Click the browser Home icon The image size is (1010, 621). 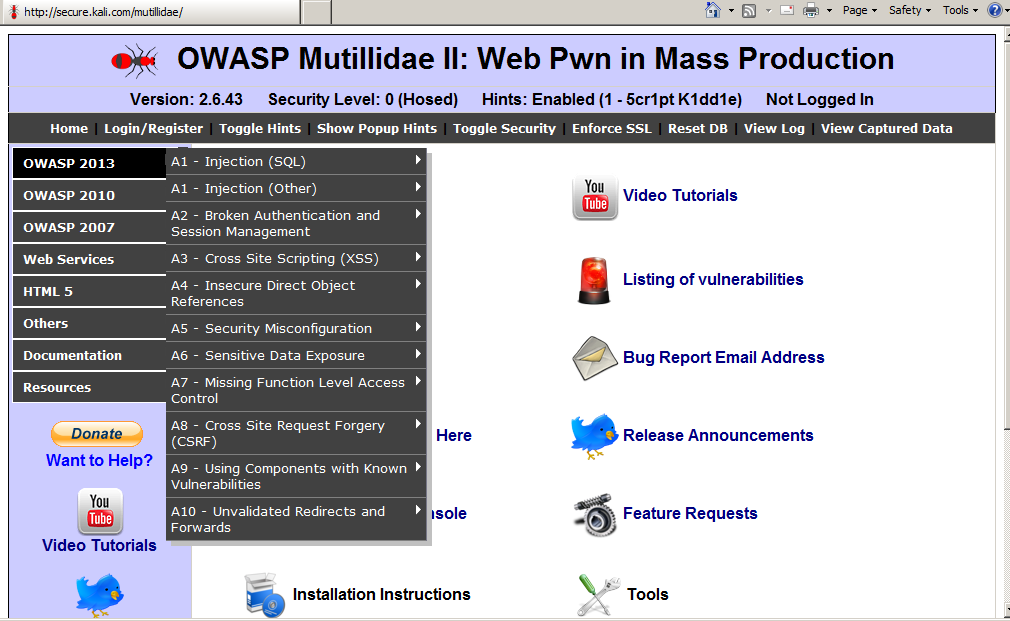[x=712, y=10]
